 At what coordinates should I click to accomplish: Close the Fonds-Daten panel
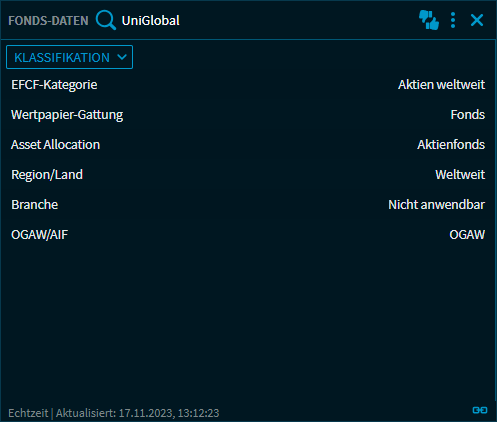[477, 20]
